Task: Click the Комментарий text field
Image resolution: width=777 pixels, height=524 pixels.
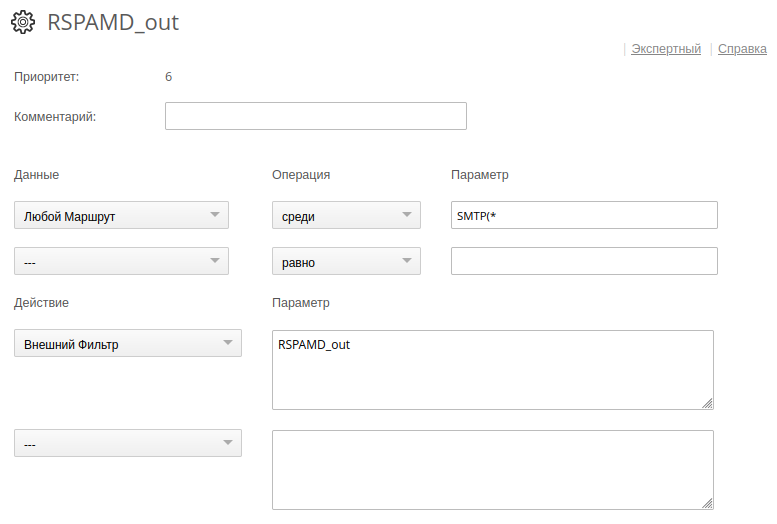Action: (x=315, y=116)
